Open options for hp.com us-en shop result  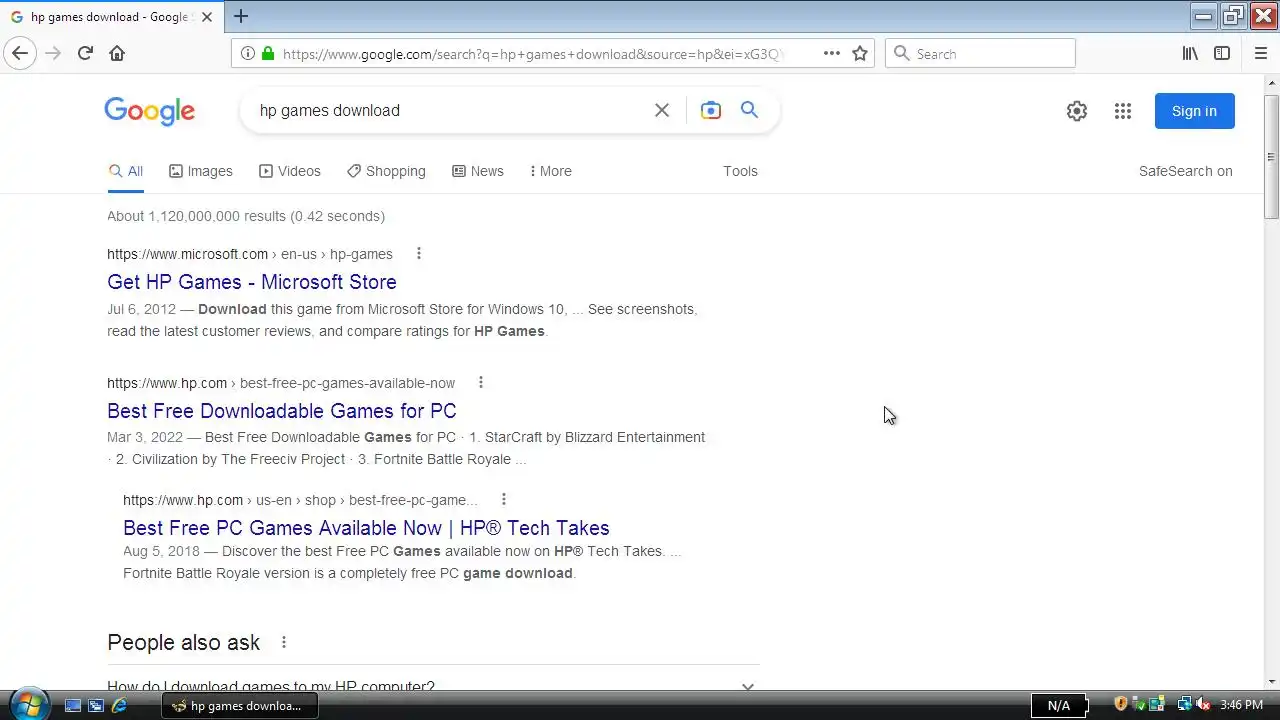[x=504, y=499]
